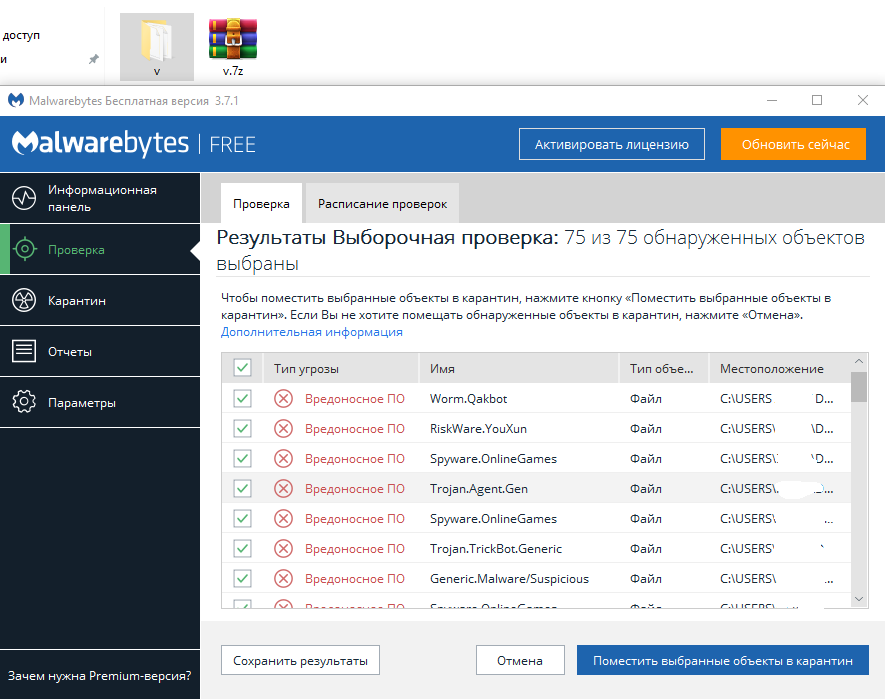Sort by Имя column header
This screenshot has width=885, height=699.
pyautogui.click(x=519, y=368)
